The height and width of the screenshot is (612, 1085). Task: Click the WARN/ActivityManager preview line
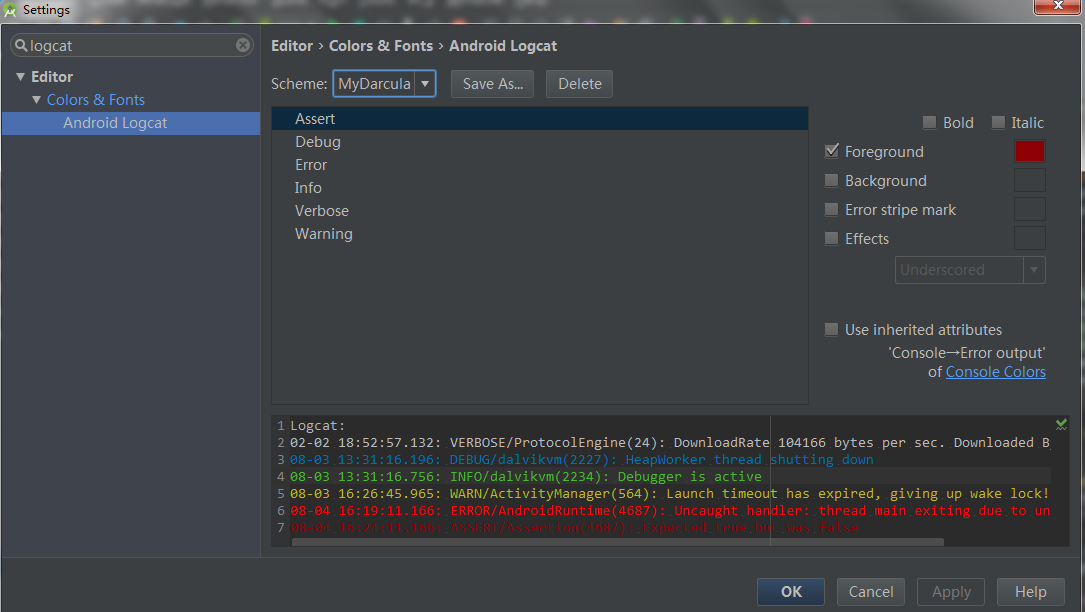point(670,494)
